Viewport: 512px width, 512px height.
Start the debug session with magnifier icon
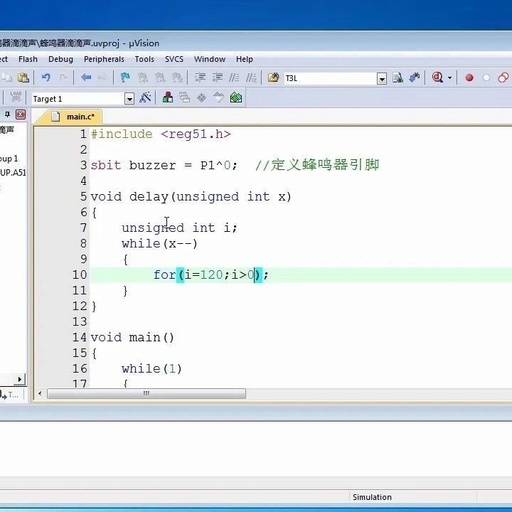tap(437, 78)
